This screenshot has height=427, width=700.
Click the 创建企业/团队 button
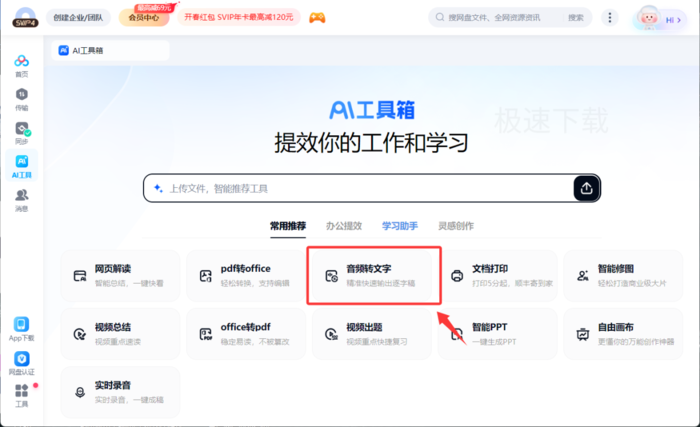pyautogui.click(x=78, y=17)
